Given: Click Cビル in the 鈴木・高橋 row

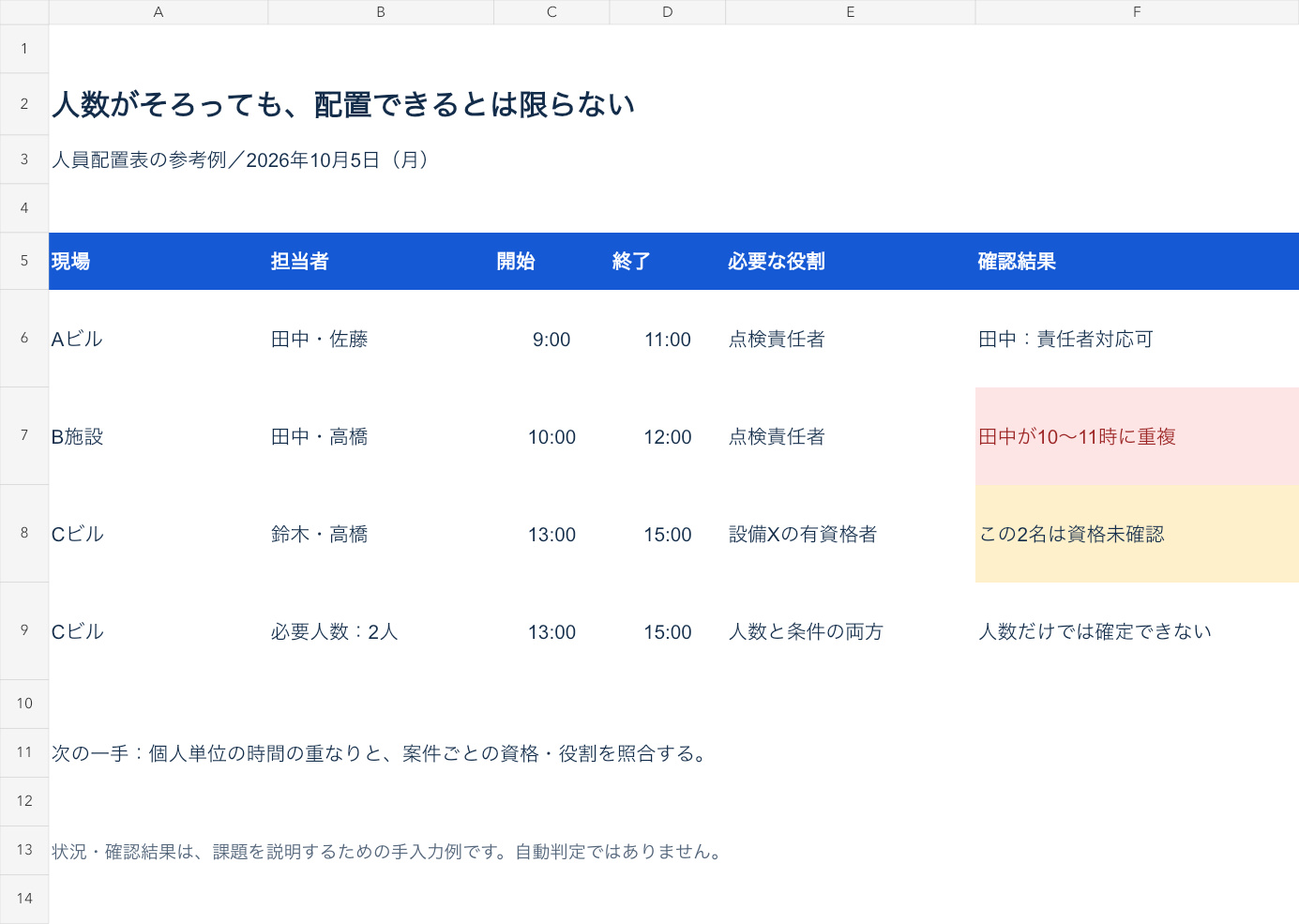Looking at the screenshot, I should pyautogui.click(x=159, y=534).
